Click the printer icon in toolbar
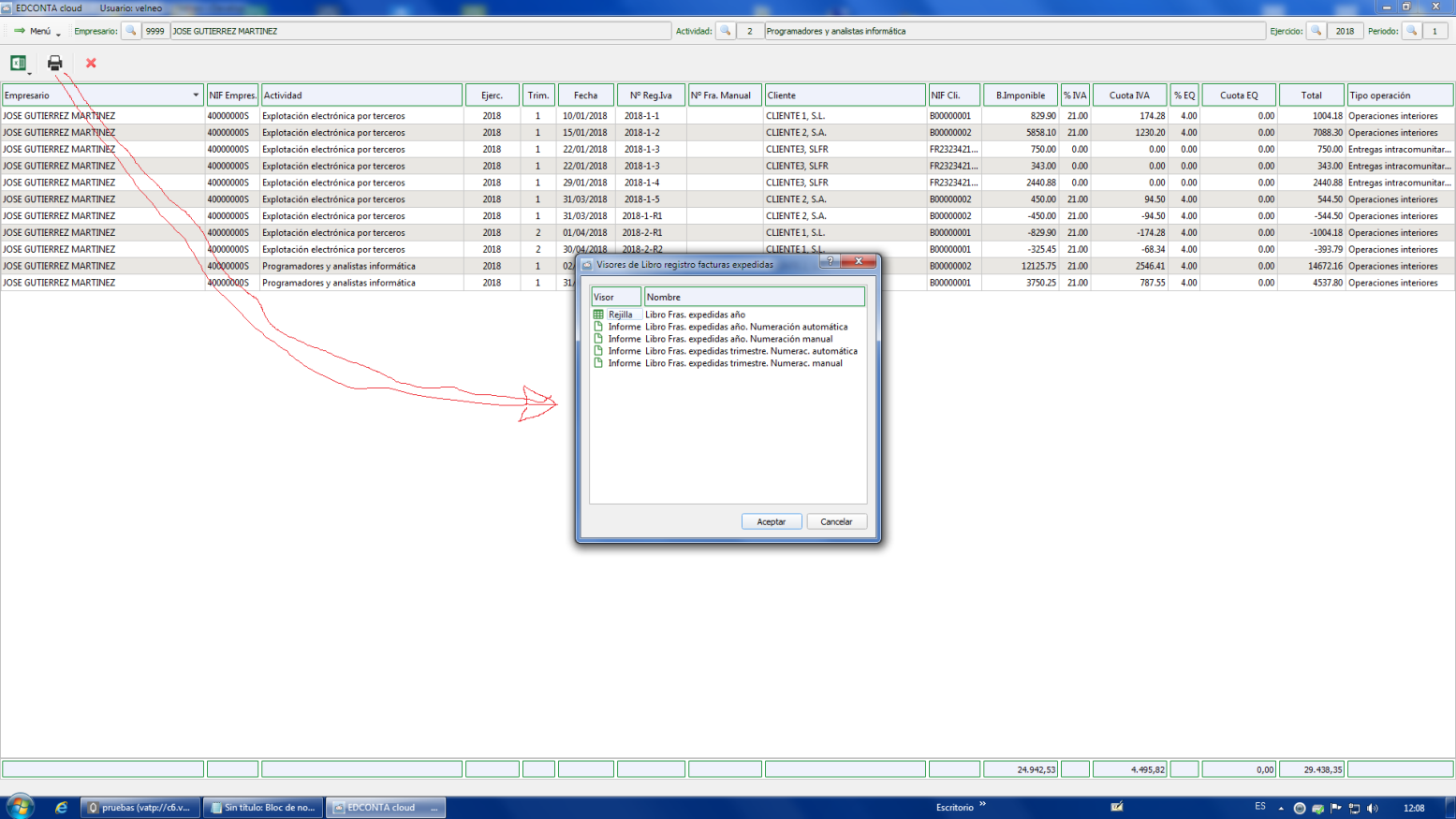This screenshot has width=1456, height=819. [x=55, y=63]
